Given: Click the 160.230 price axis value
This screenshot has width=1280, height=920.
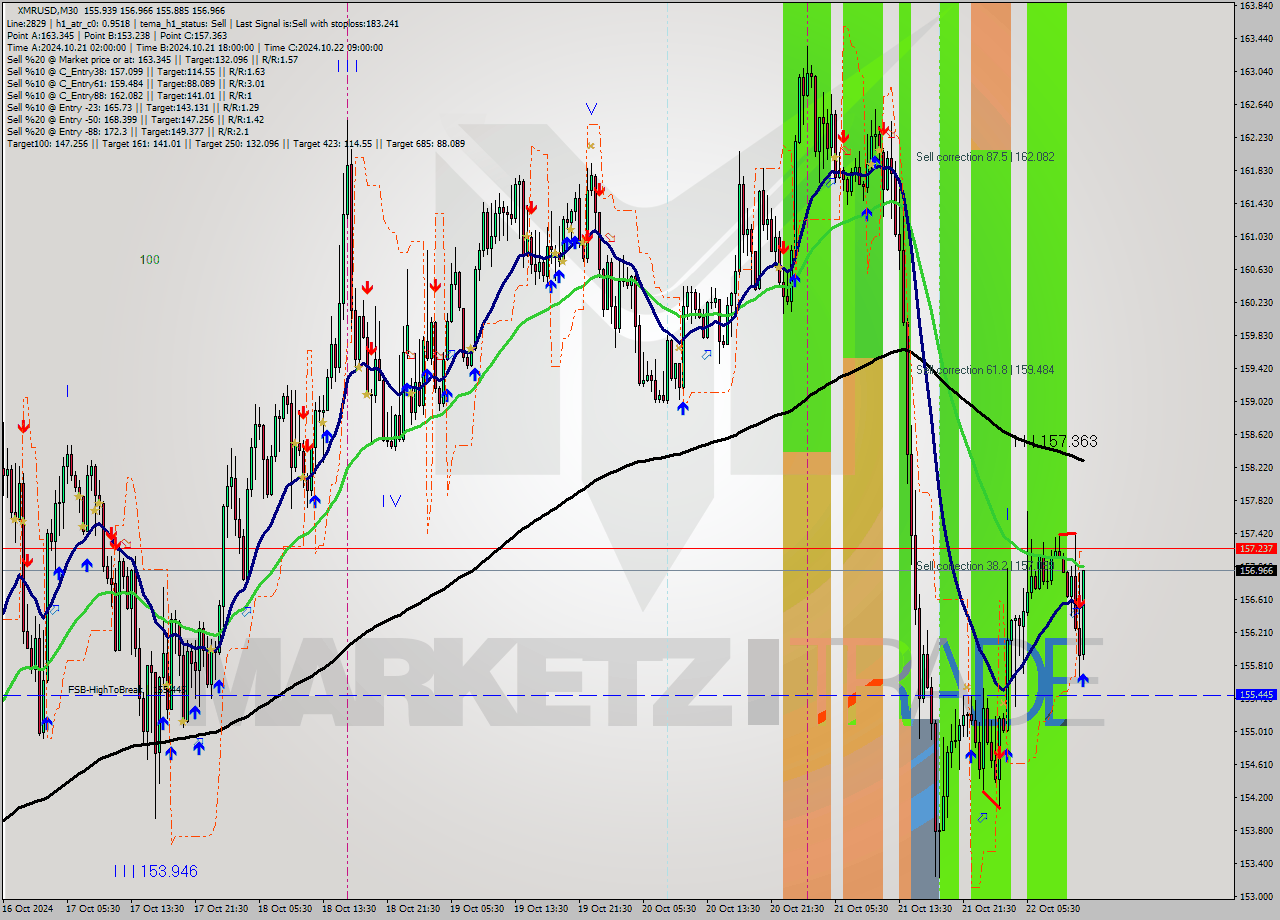Looking at the screenshot, I should pos(1255,302).
